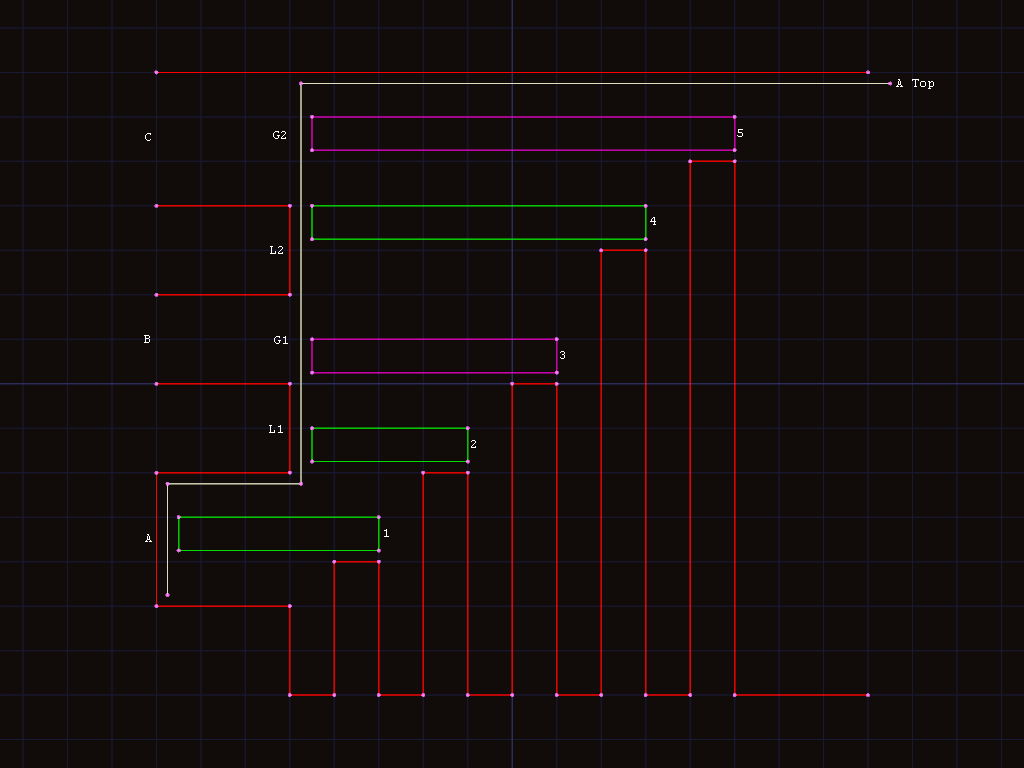This screenshot has height=768, width=1024.
Task: Click the "G2" label
Action: coord(280,135)
